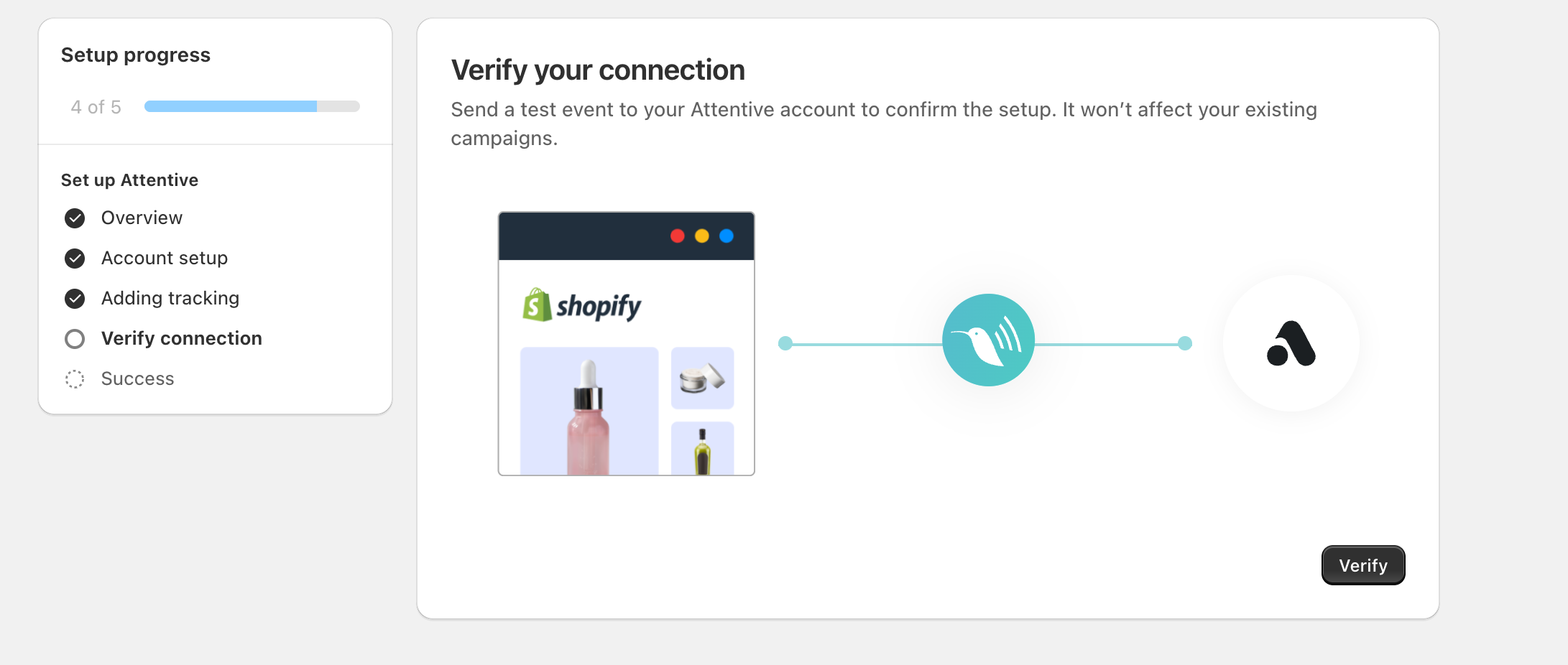Click the olive oil bottle thumbnail
Viewport: 1568px width, 665px height.
coord(702,450)
